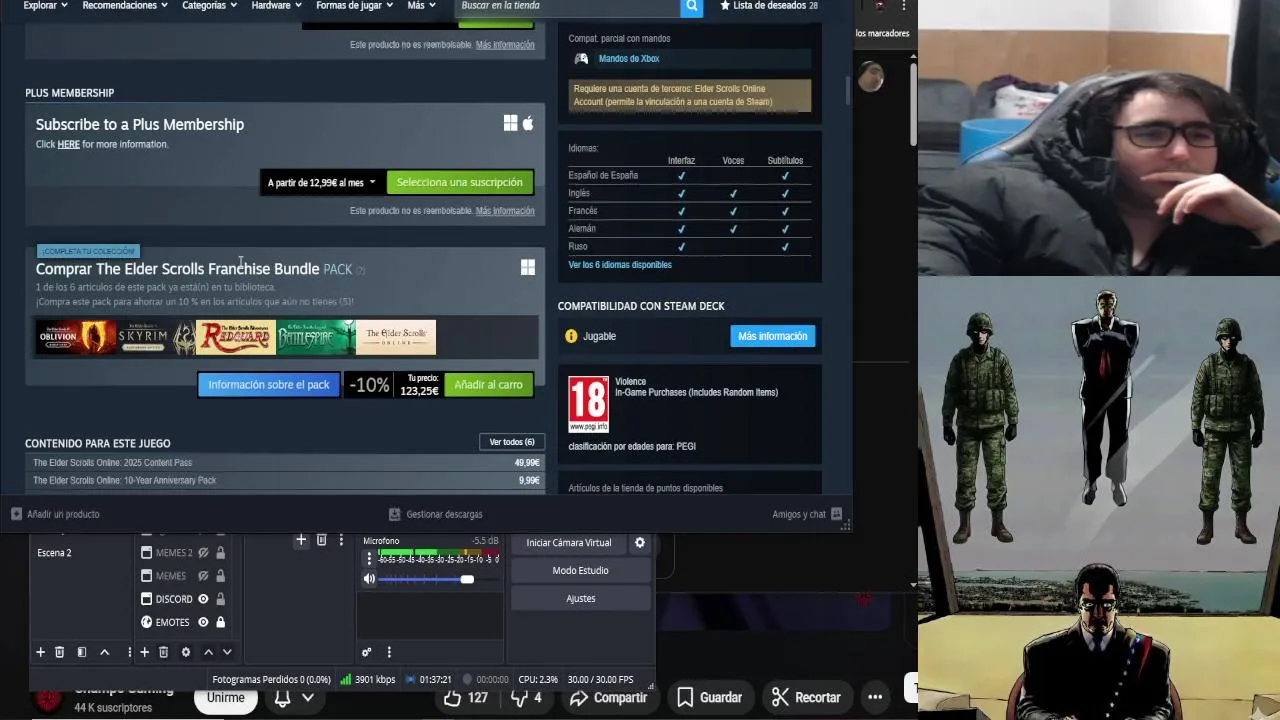Open the Explorar dropdown in Steam nav
The image size is (1280, 720).
(45, 6)
